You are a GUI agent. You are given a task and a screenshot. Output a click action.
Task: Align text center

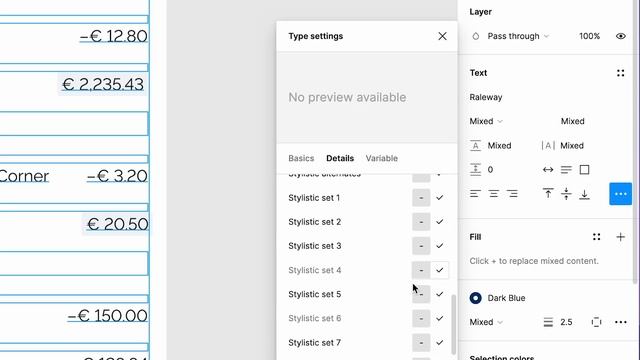pyautogui.click(x=493, y=194)
